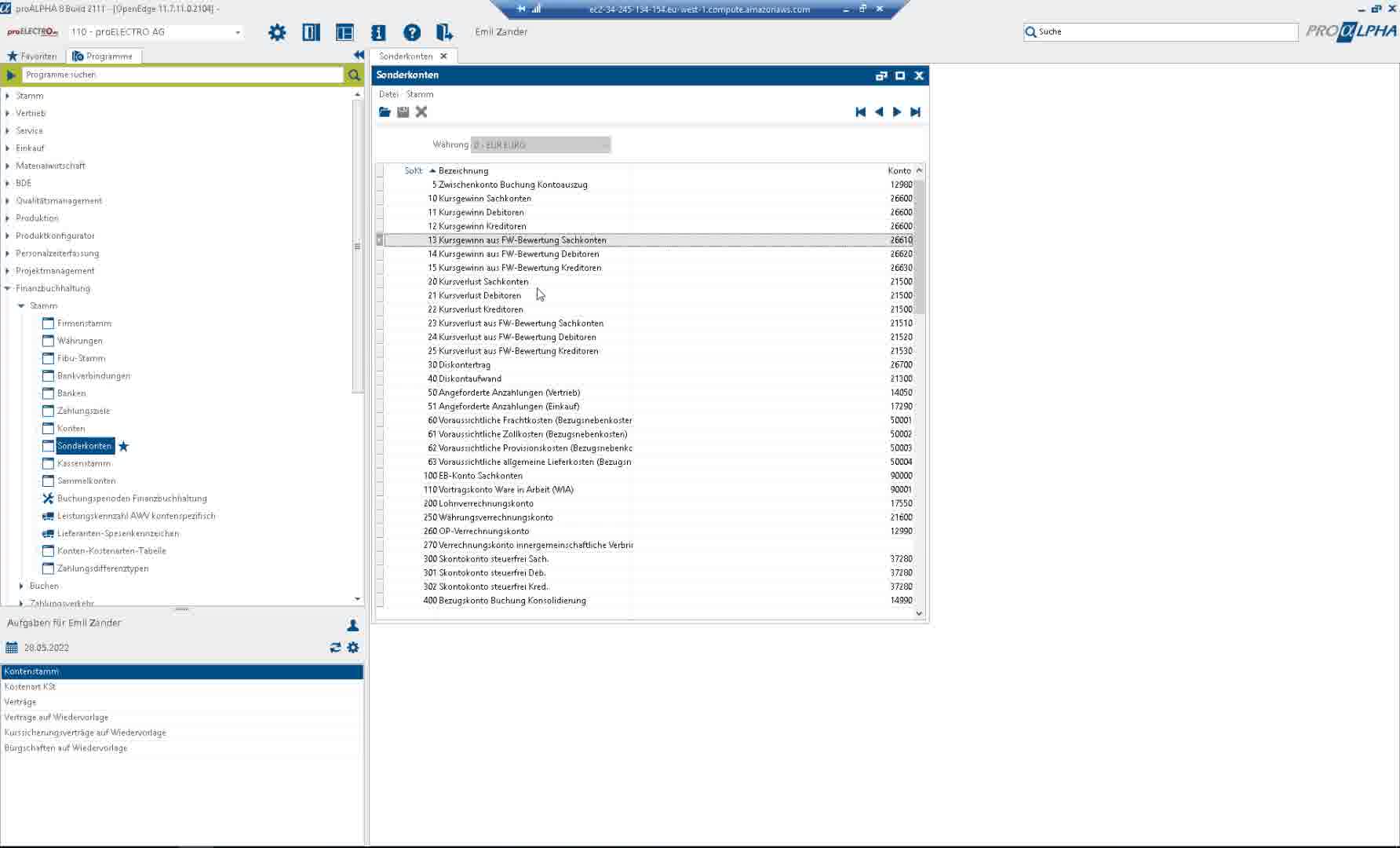Open Lieferanten-Spesenkennzeichen
1400x848 pixels.
point(118,533)
